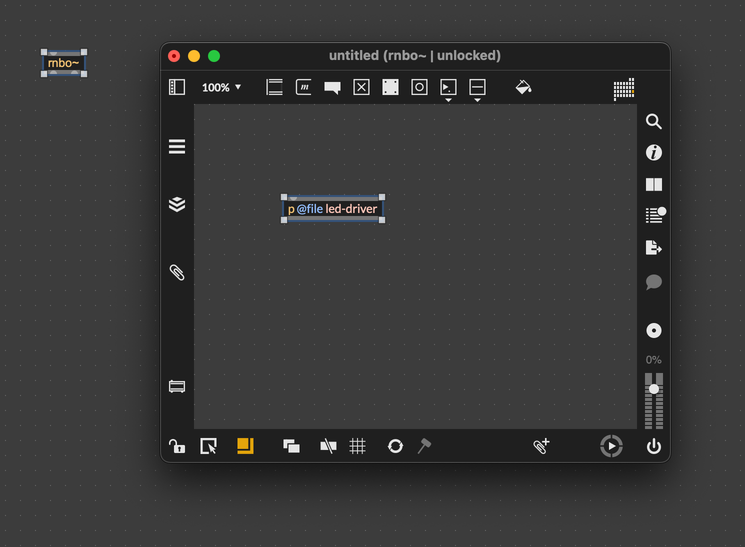Expand the message player dropdown in toolbar
This screenshot has width=745, height=547.
(x=448, y=90)
